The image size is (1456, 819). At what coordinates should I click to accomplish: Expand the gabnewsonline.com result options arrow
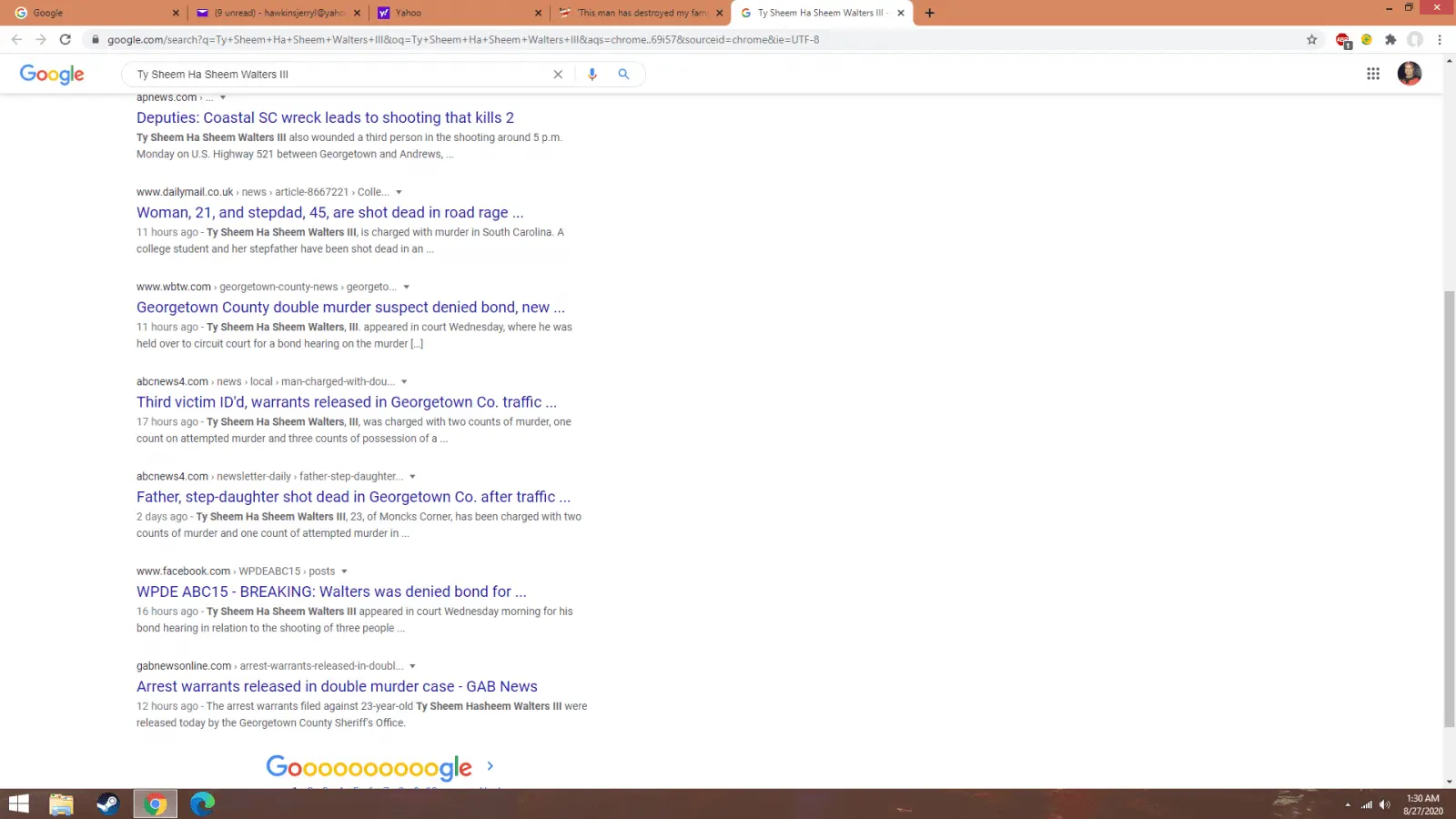click(x=412, y=666)
